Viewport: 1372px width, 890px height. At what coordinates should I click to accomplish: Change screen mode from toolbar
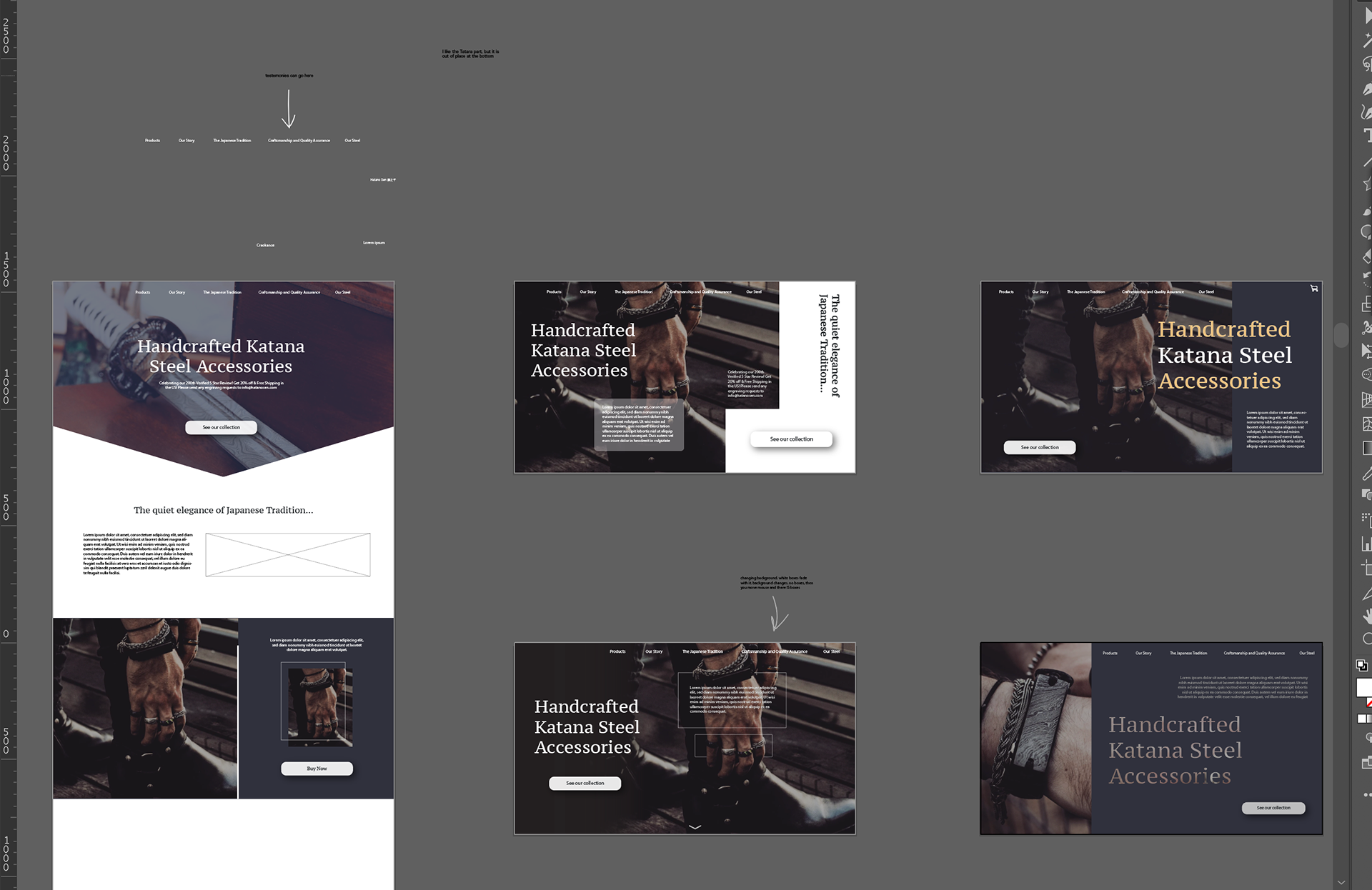(x=1366, y=763)
